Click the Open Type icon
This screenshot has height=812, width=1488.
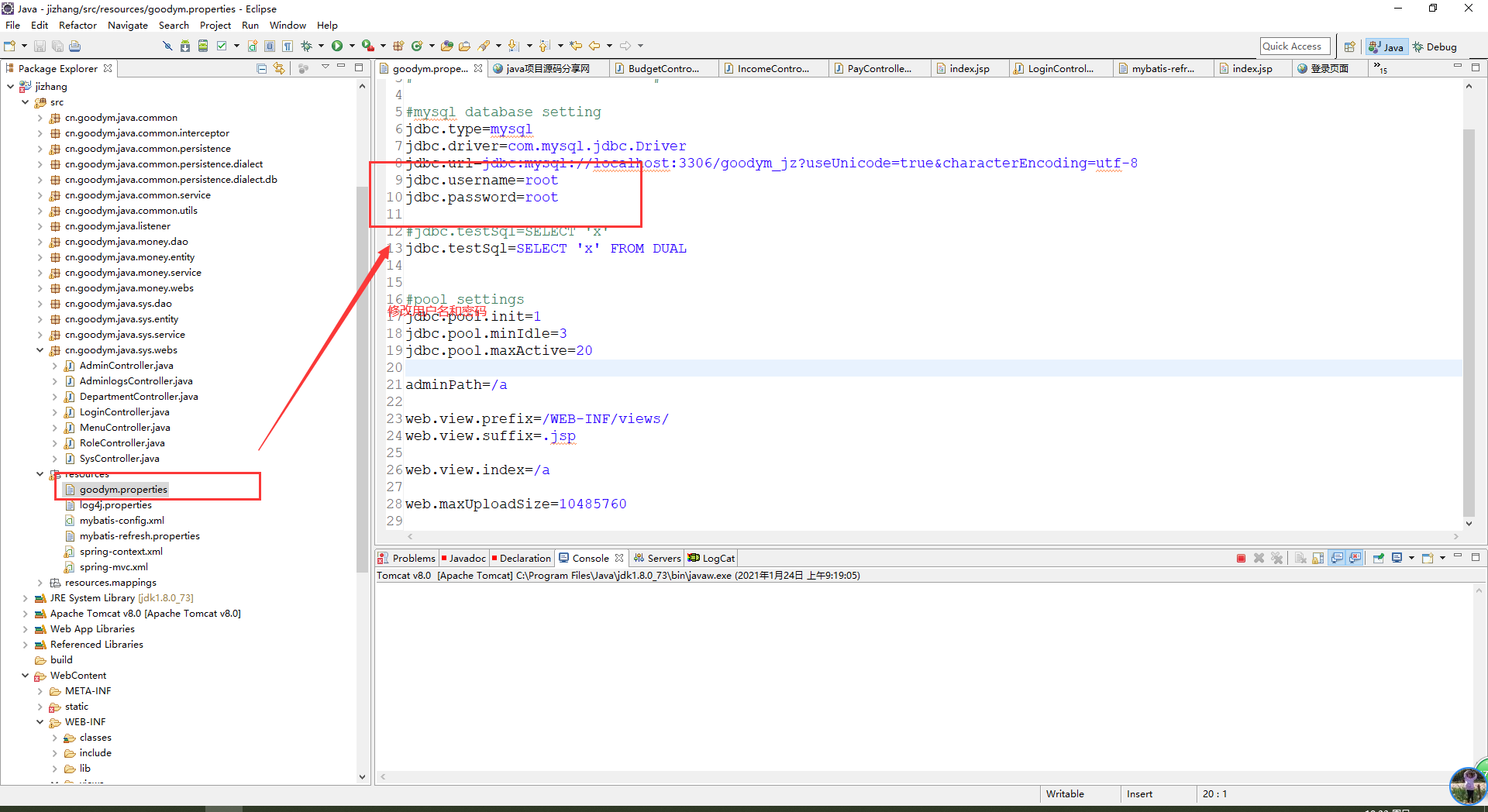tap(447, 46)
